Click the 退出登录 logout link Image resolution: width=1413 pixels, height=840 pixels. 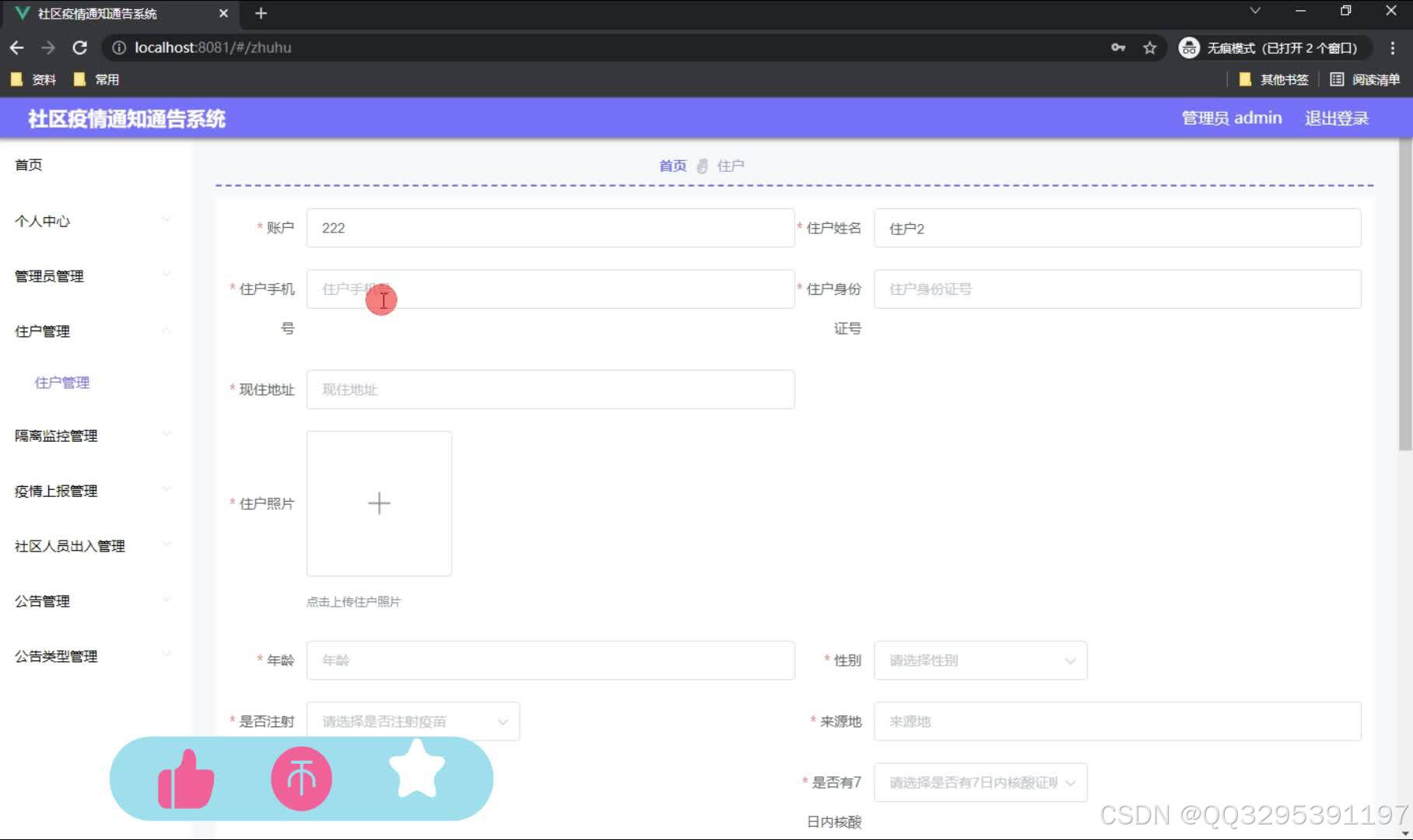coord(1336,117)
